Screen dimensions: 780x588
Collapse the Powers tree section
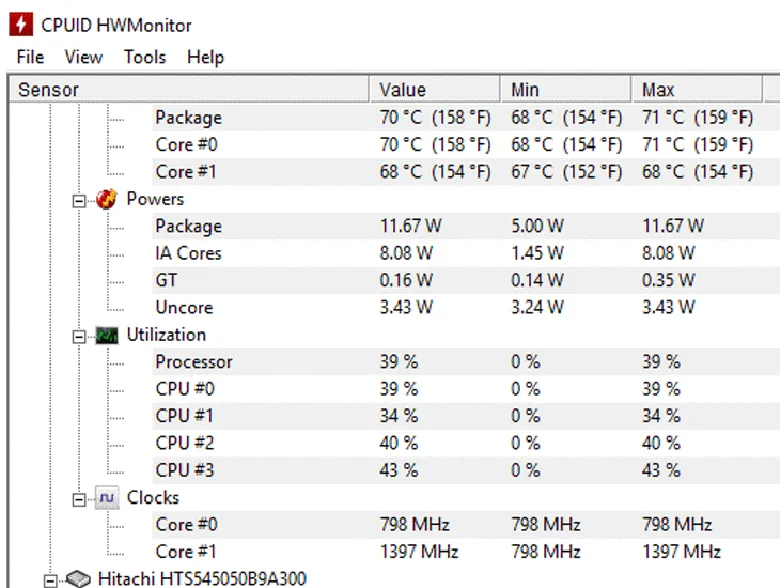tap(79, 200)
